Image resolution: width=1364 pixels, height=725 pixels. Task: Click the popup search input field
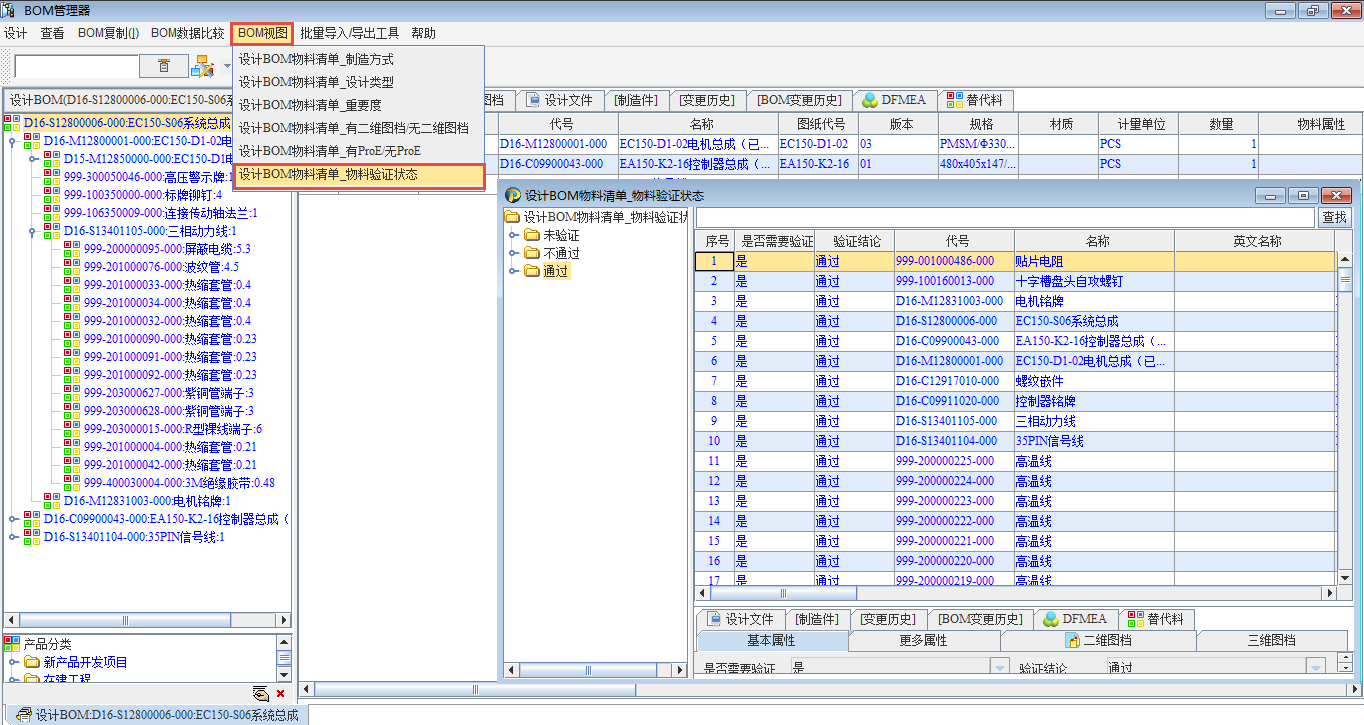click(1004, 217)
